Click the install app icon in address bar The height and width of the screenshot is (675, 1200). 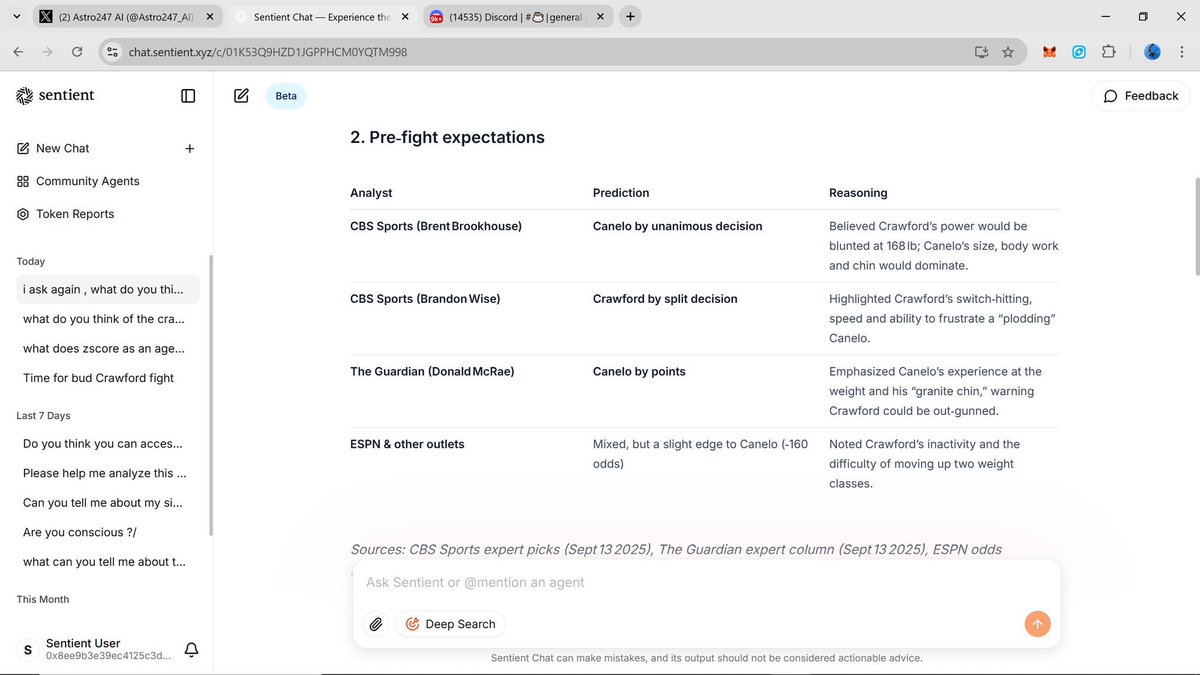[981, 52]
